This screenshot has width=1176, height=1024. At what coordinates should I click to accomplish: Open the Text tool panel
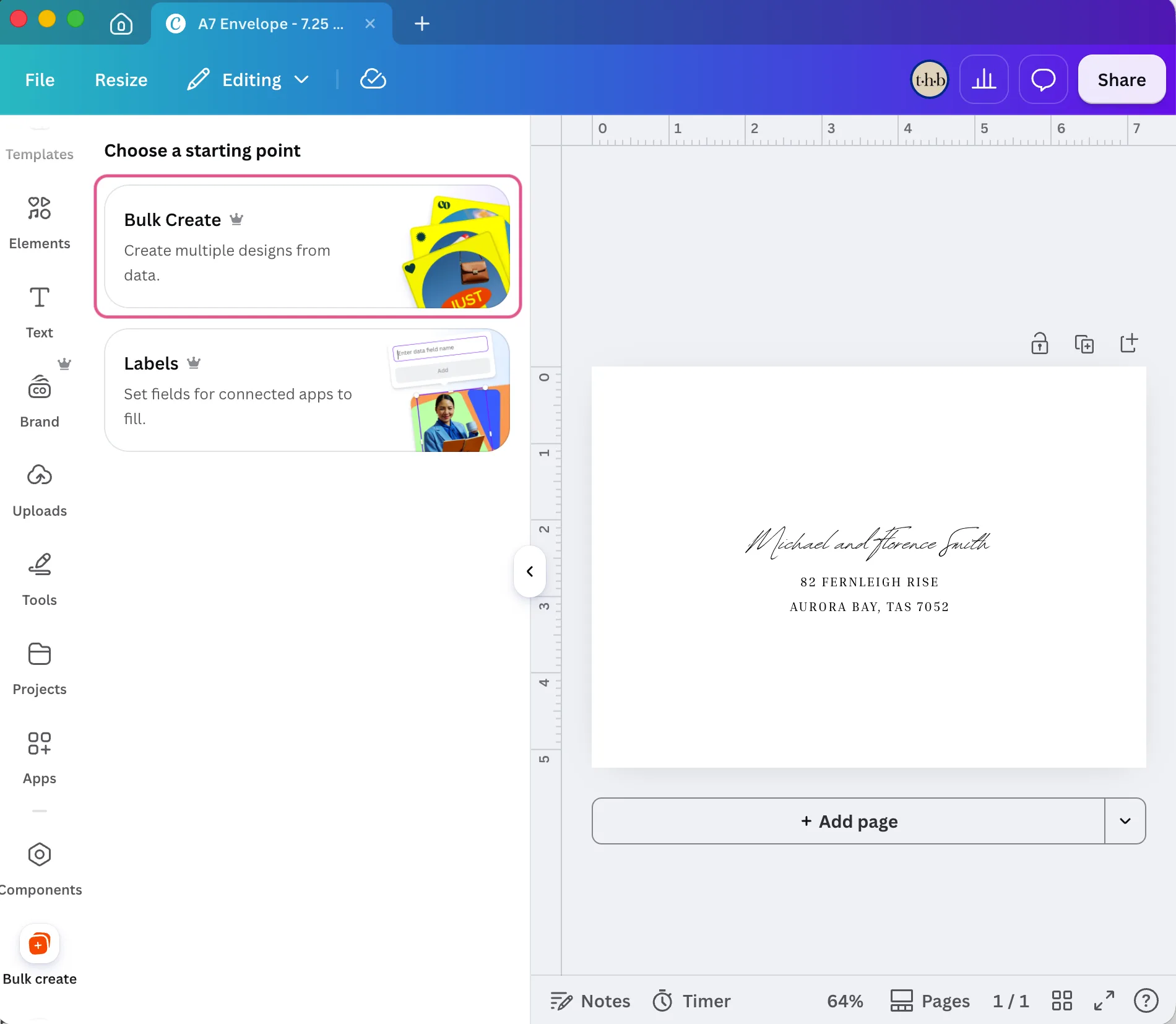(x=40, y=312)
